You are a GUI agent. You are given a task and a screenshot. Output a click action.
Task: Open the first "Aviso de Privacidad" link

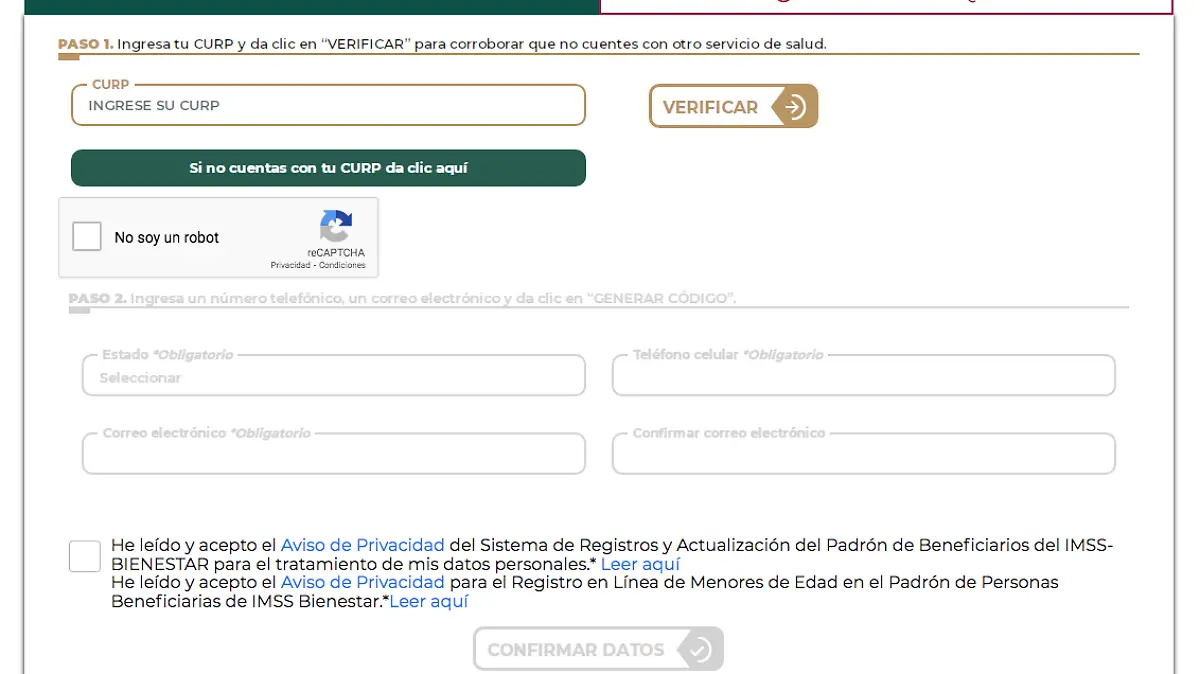(362, 545)
